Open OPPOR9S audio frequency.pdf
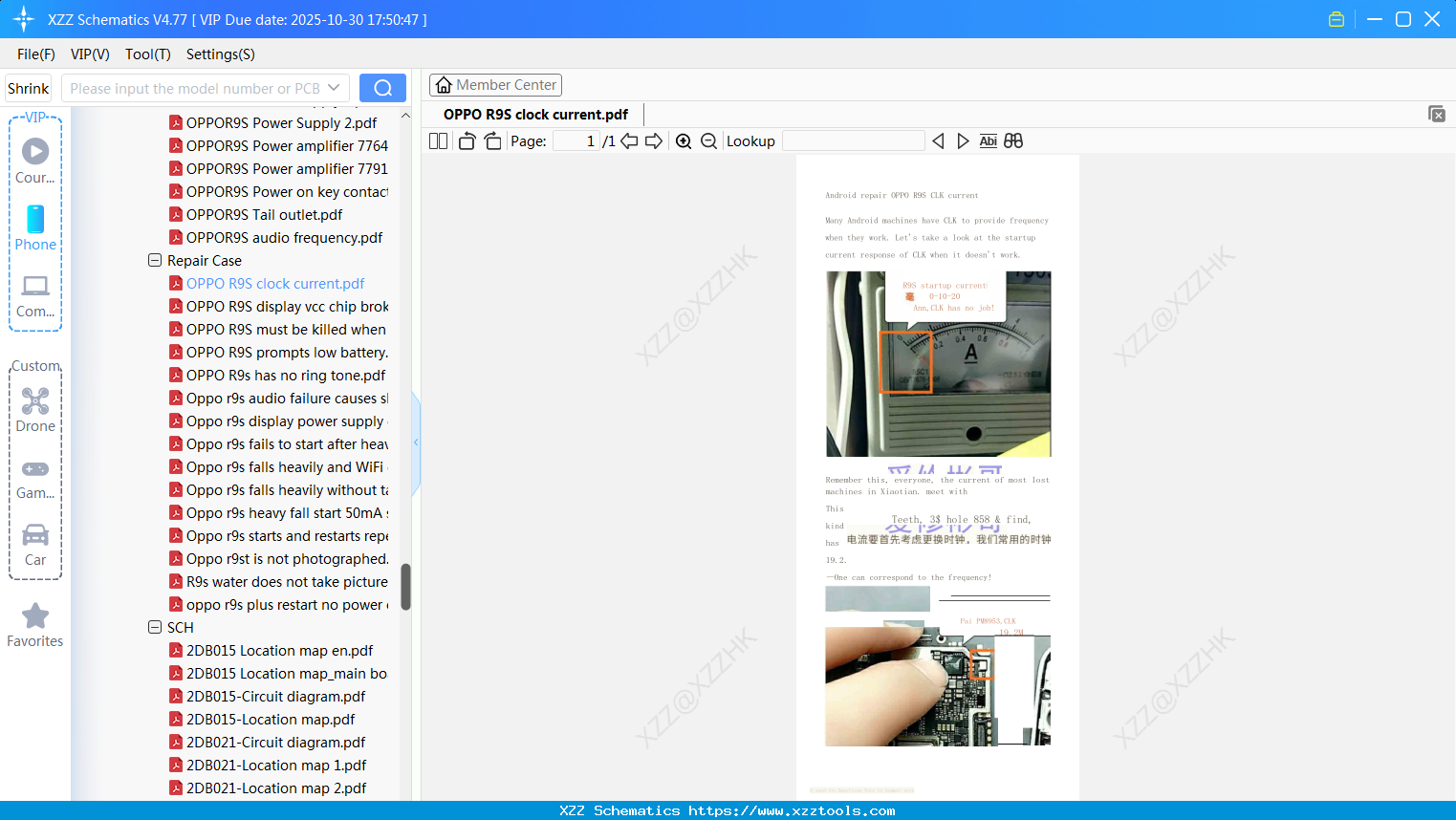 (x=284, y=238)
